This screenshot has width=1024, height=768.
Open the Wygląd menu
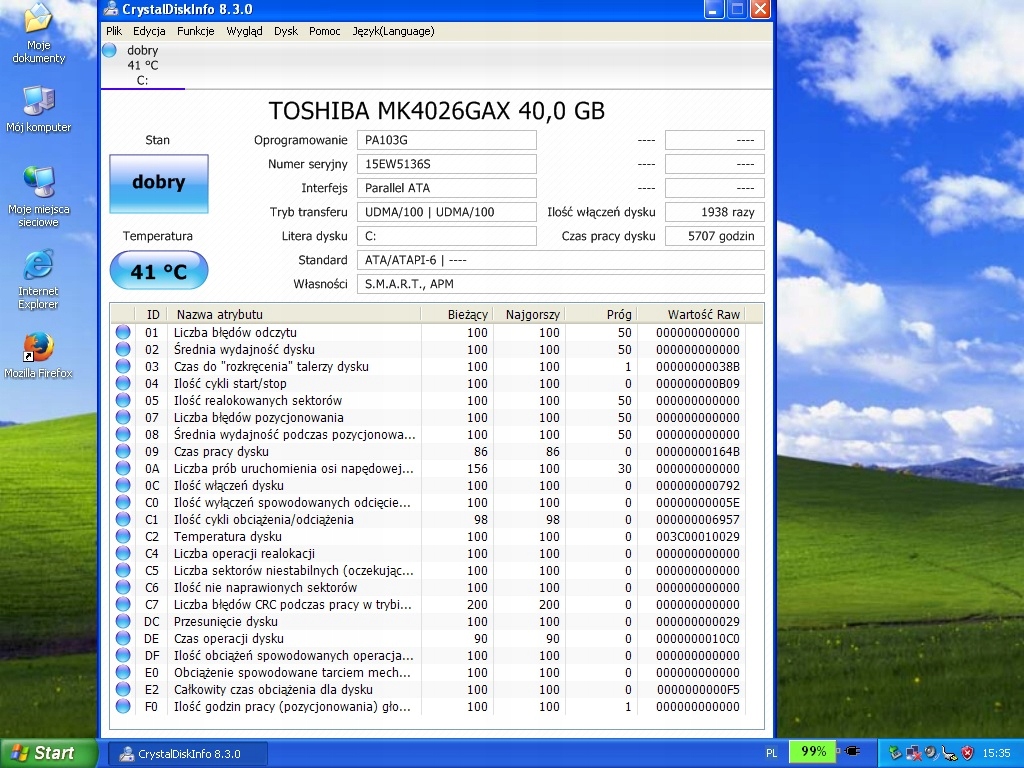pos(244,31)
